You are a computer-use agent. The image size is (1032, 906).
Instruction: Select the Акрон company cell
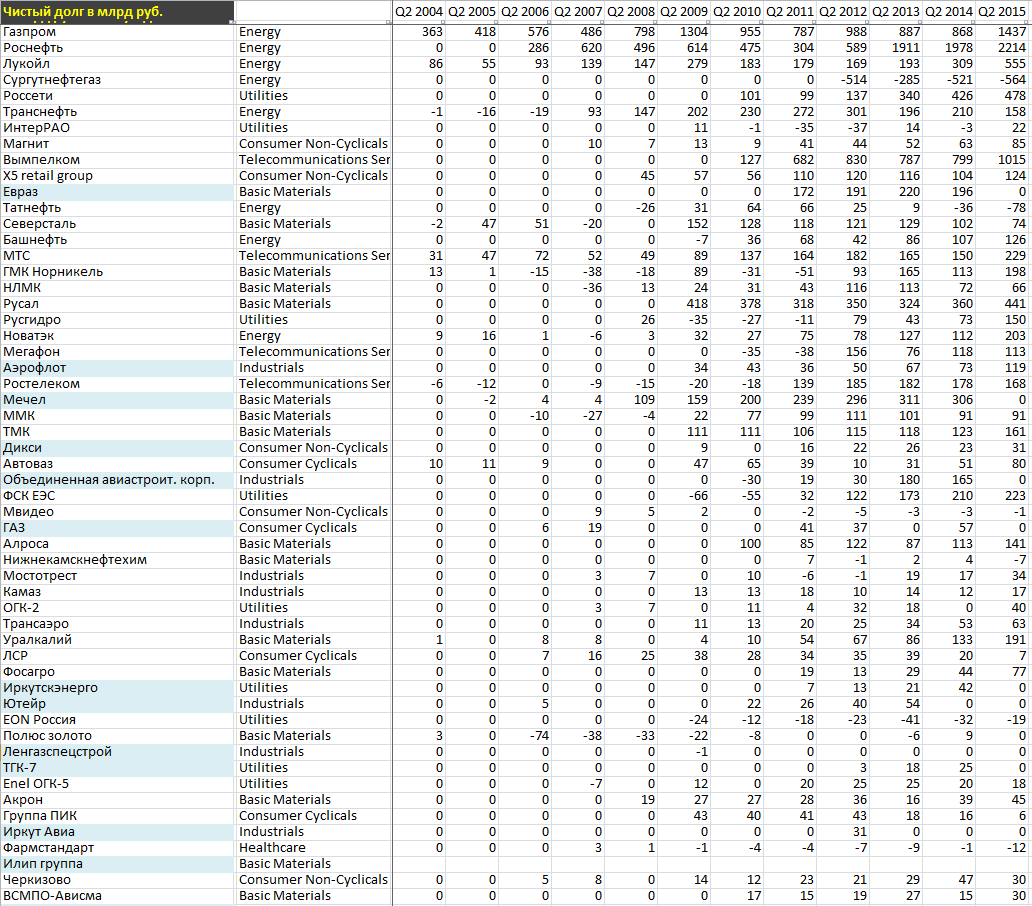117,801
